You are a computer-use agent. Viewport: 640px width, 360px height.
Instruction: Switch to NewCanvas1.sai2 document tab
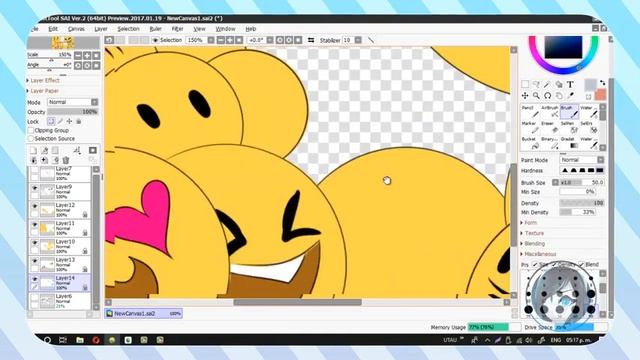[x=143, y=313]
